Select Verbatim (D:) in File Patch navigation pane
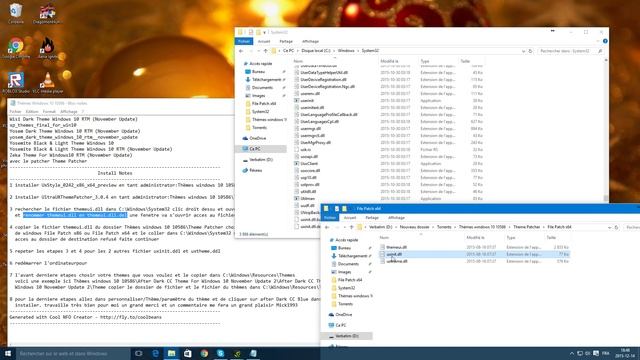The height and width of the screenshot is (360, 640). coord(347,336)
